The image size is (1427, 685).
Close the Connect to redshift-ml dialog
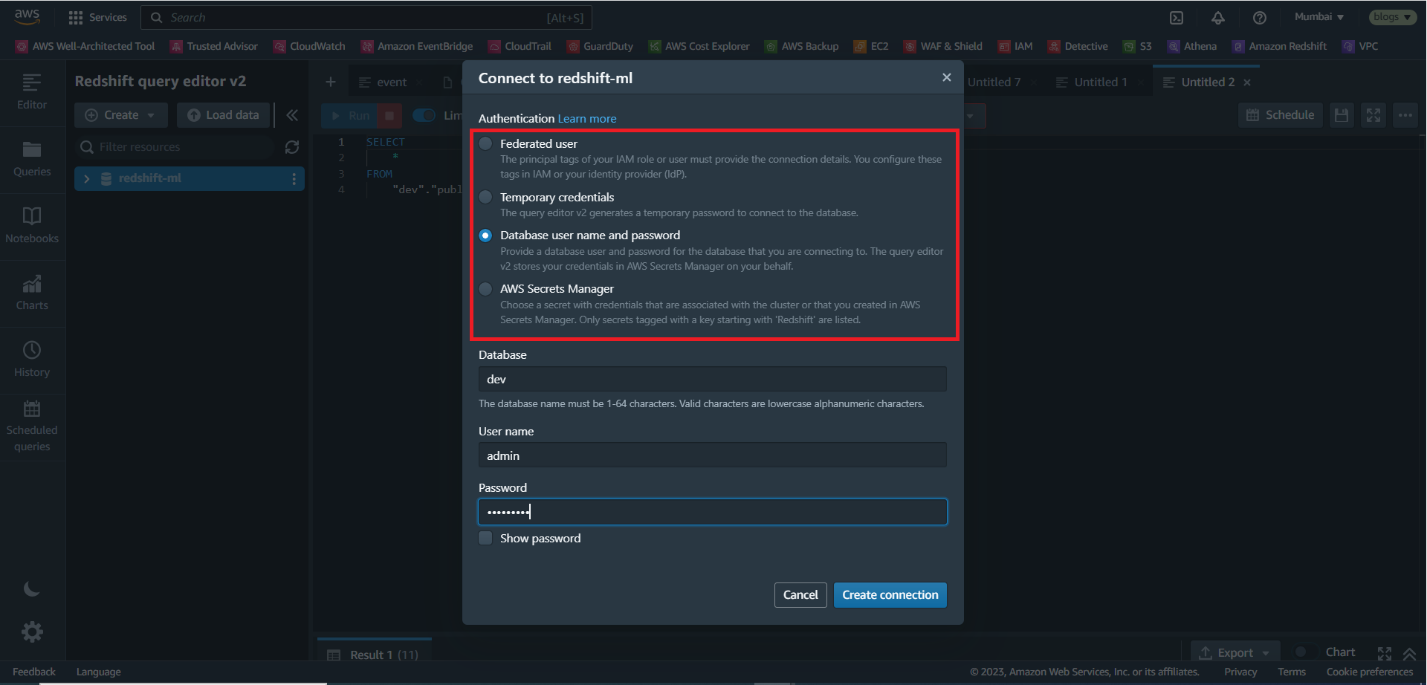tap(946, 78)
